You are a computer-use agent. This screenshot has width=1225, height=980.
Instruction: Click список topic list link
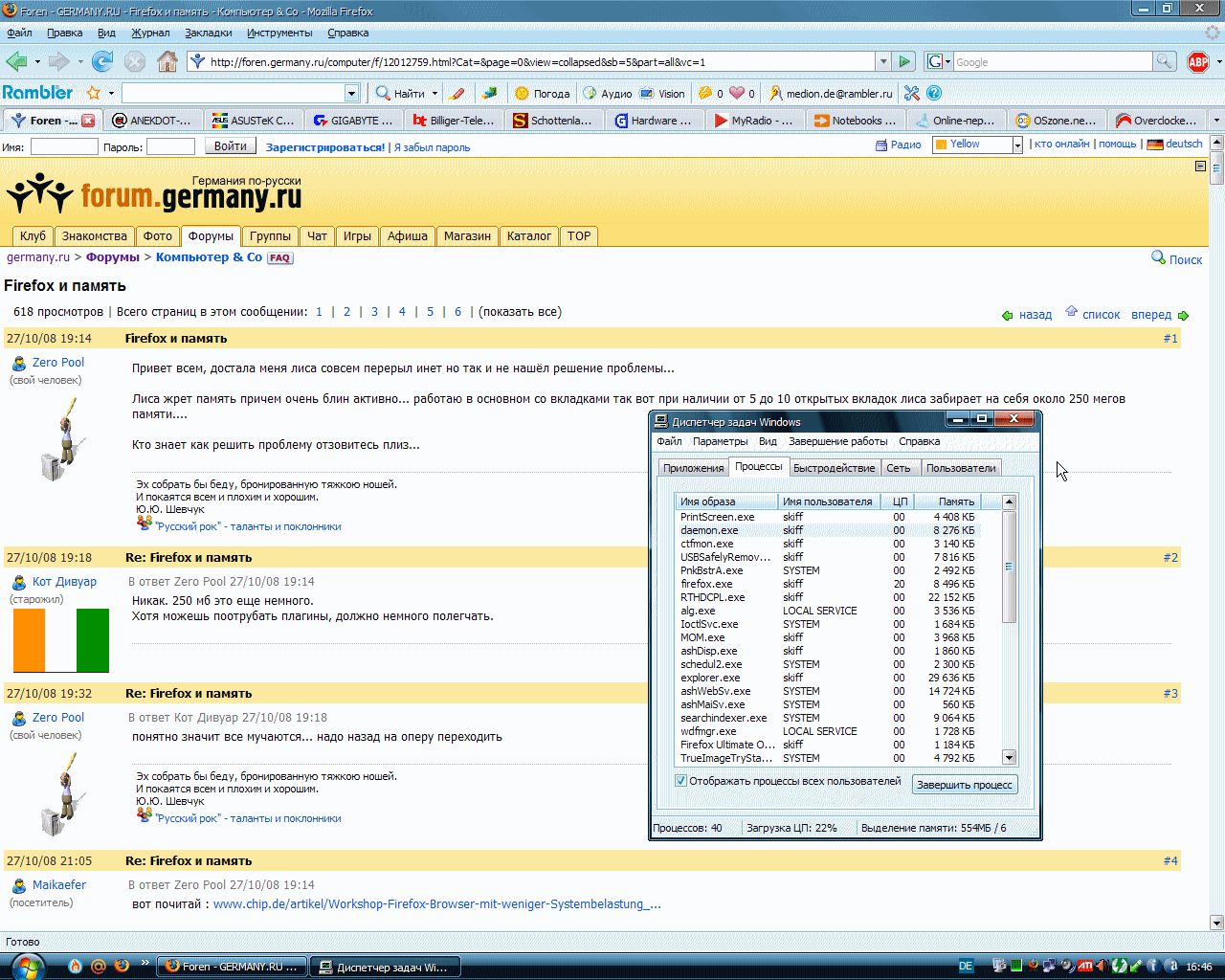1101,314
